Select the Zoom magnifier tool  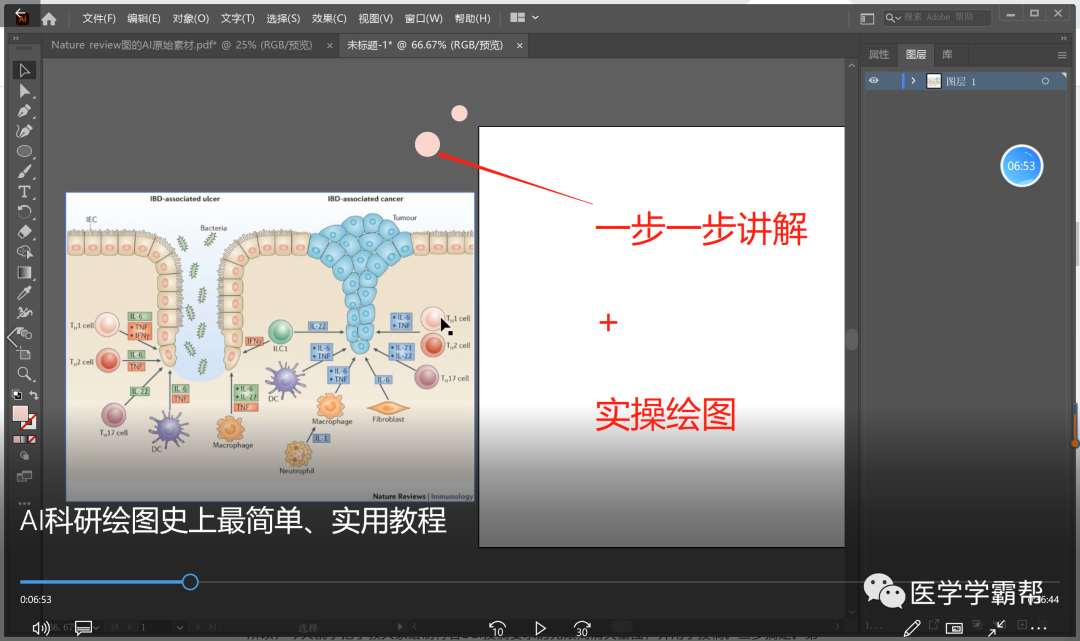[x=24, y=374]
